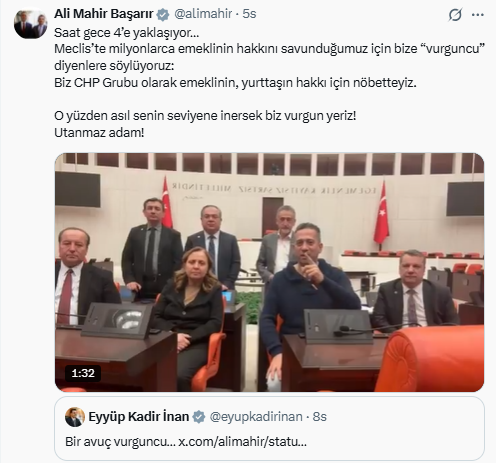Click the 'O yüzden asıl senin seviyene' sentence
The image size is (496, 463).
[205, 116]
